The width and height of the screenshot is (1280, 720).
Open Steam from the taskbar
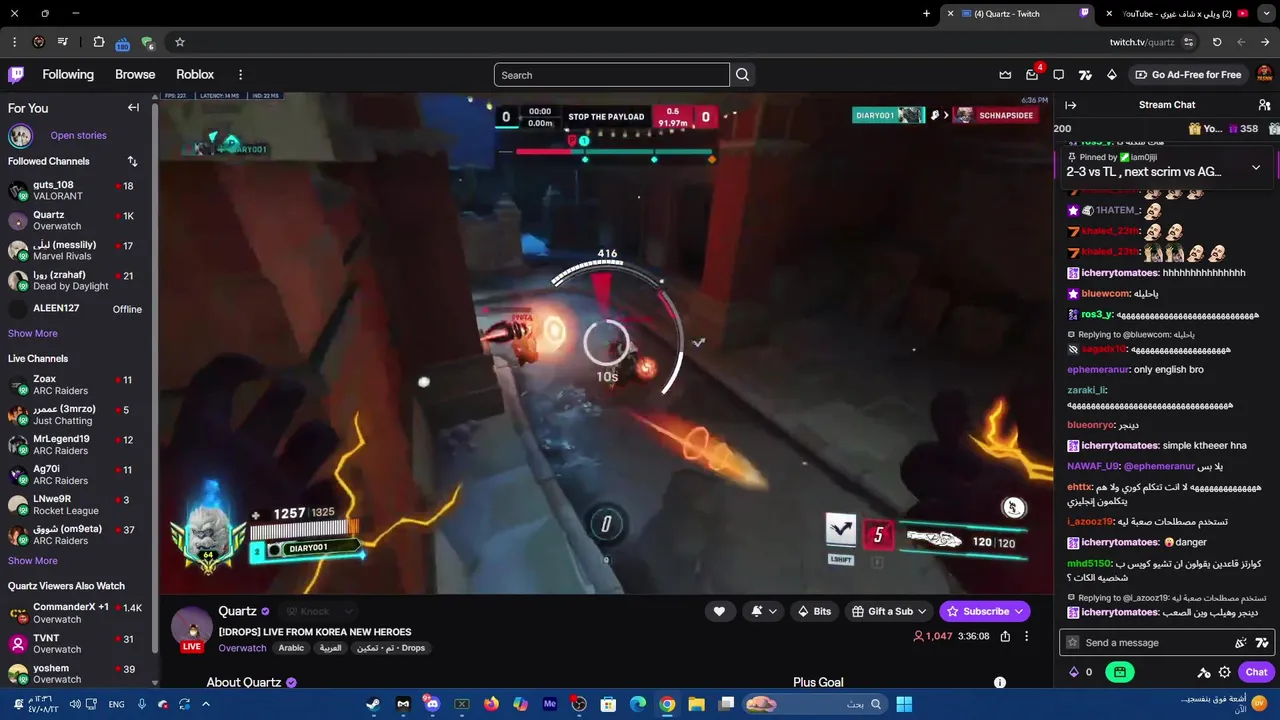click(x=373, y=704)
